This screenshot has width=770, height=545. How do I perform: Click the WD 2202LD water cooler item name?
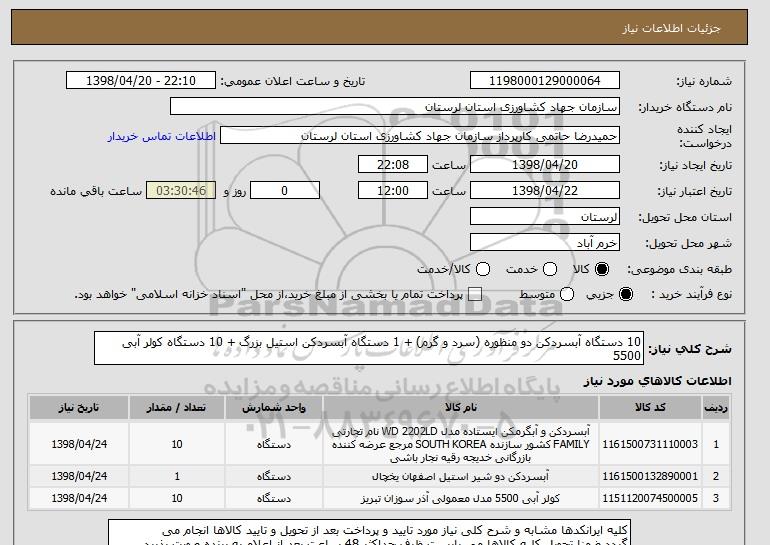tap(461, 444)
